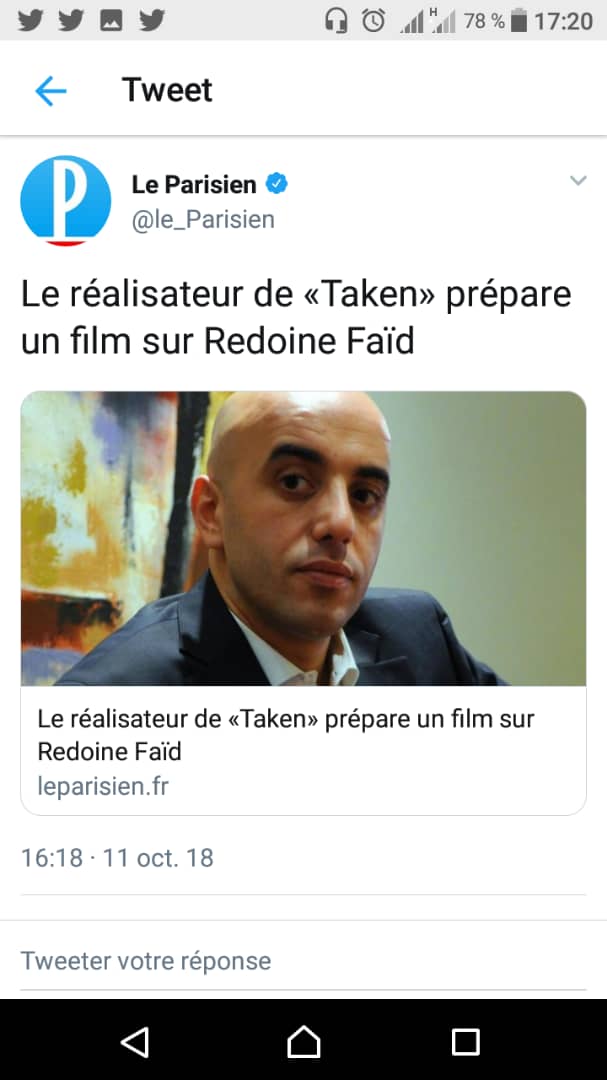
Task: Tap image notification icon in status bar
Action: pyautogui.click(x=111, y=21)
